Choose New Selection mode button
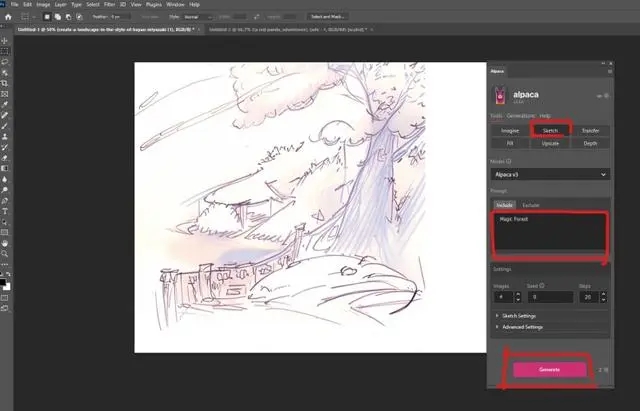640x411 pixels. click(47, 17)
